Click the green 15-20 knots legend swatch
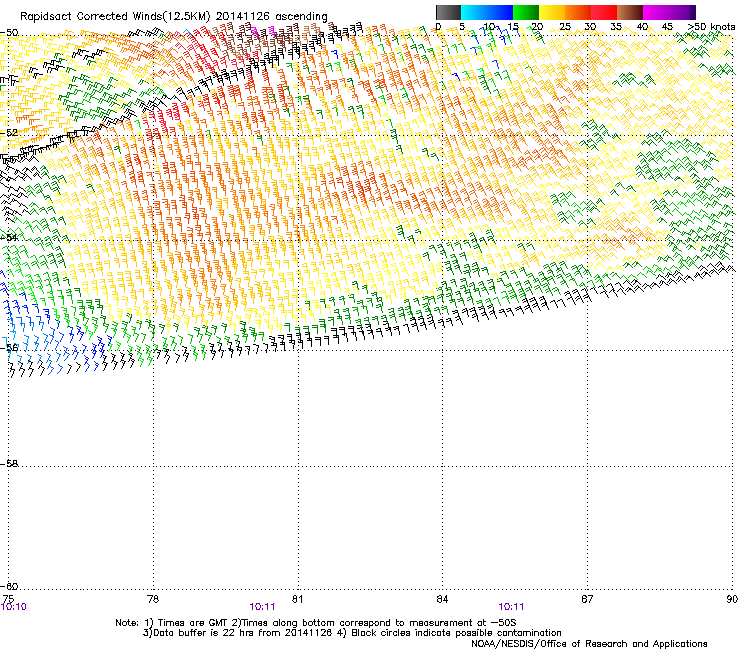740x650 pixels. tap(525, 12)
